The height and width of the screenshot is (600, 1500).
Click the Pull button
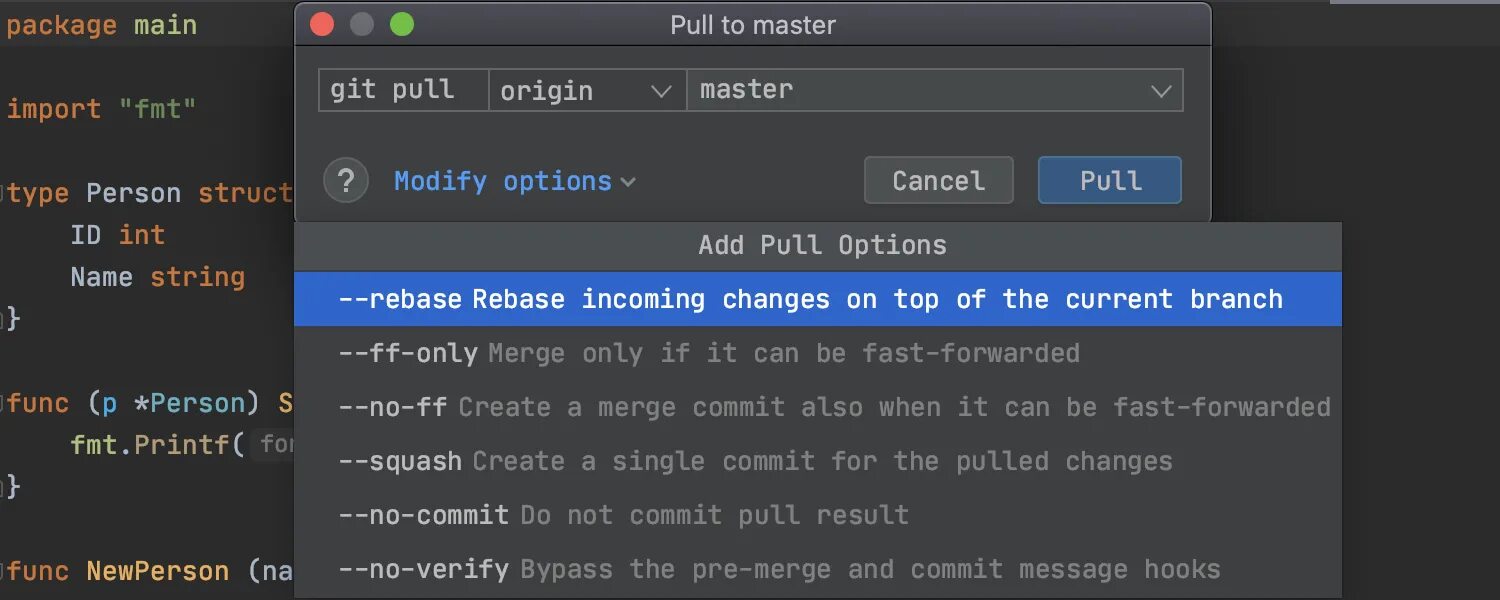[x=1110, y=181]
